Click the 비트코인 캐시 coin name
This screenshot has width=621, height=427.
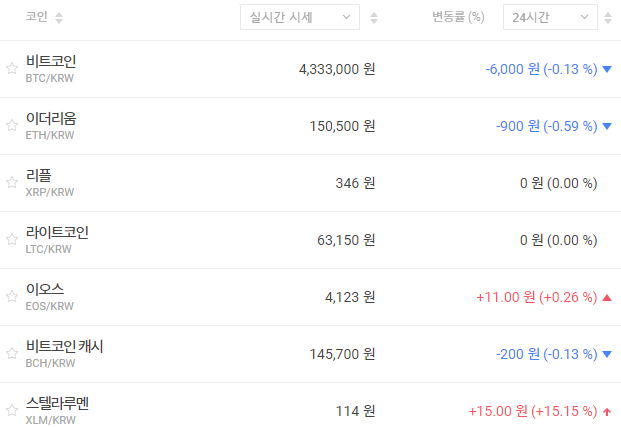click(65, 347)
